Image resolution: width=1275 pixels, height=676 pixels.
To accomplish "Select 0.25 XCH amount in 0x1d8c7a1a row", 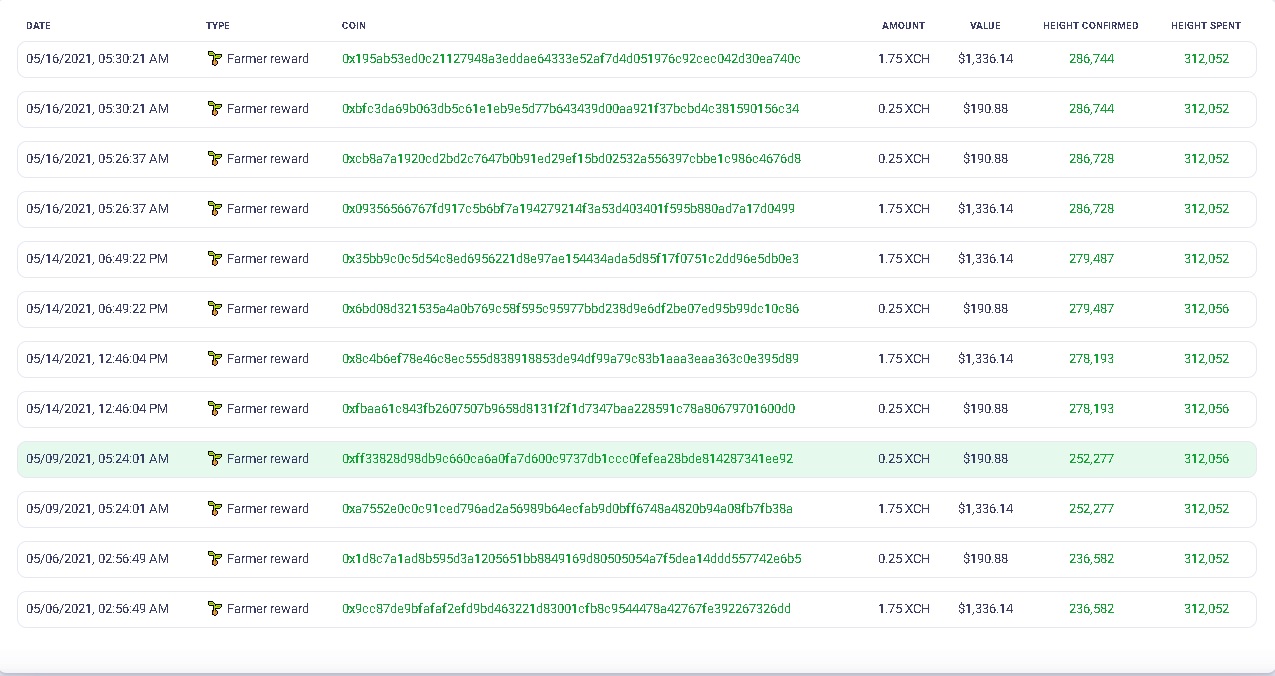I will [x=904, y=559].
